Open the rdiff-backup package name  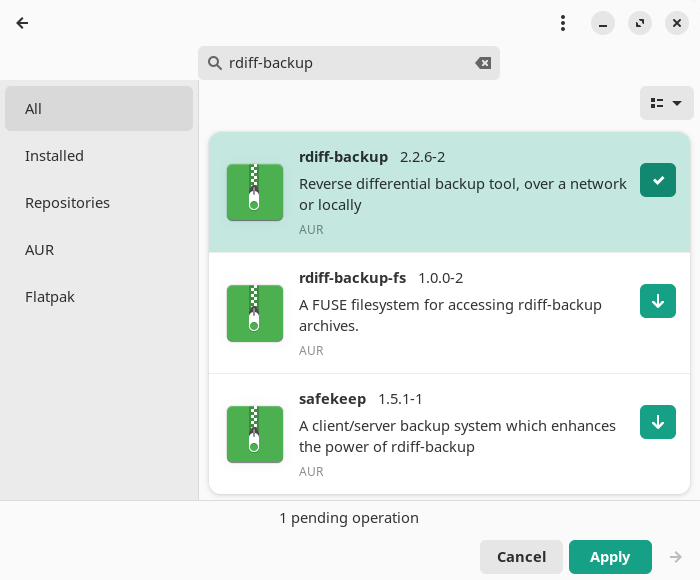tap(343, 157)
